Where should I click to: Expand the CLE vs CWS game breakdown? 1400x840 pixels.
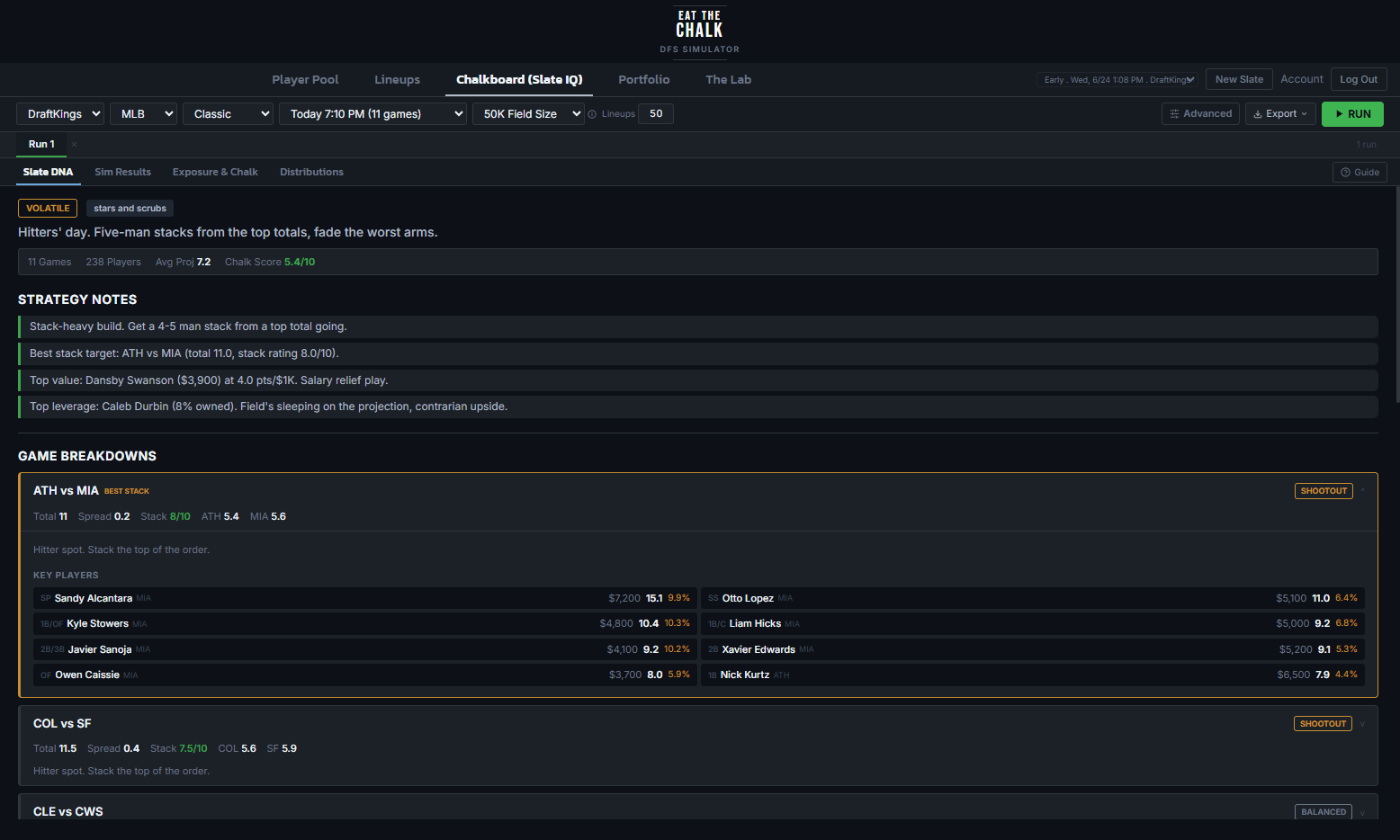[x=1363, y=812]
